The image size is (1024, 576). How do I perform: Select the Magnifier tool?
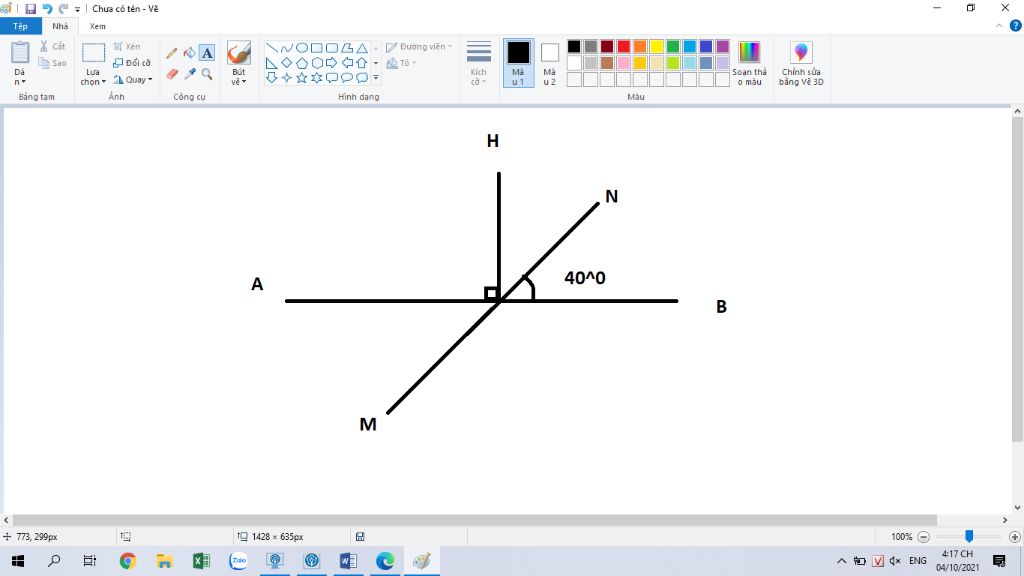click(x=207, y=74)
